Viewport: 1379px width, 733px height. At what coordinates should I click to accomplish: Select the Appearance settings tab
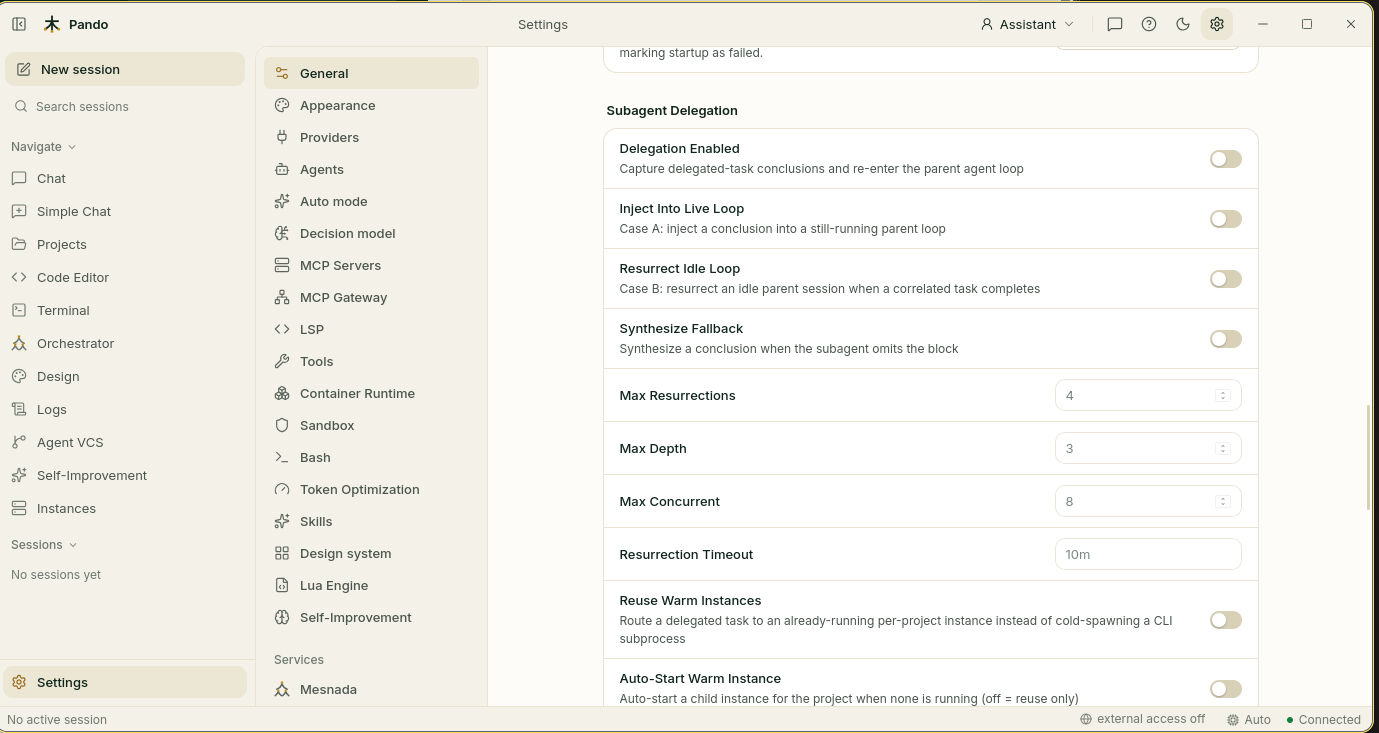pos(371,105)
